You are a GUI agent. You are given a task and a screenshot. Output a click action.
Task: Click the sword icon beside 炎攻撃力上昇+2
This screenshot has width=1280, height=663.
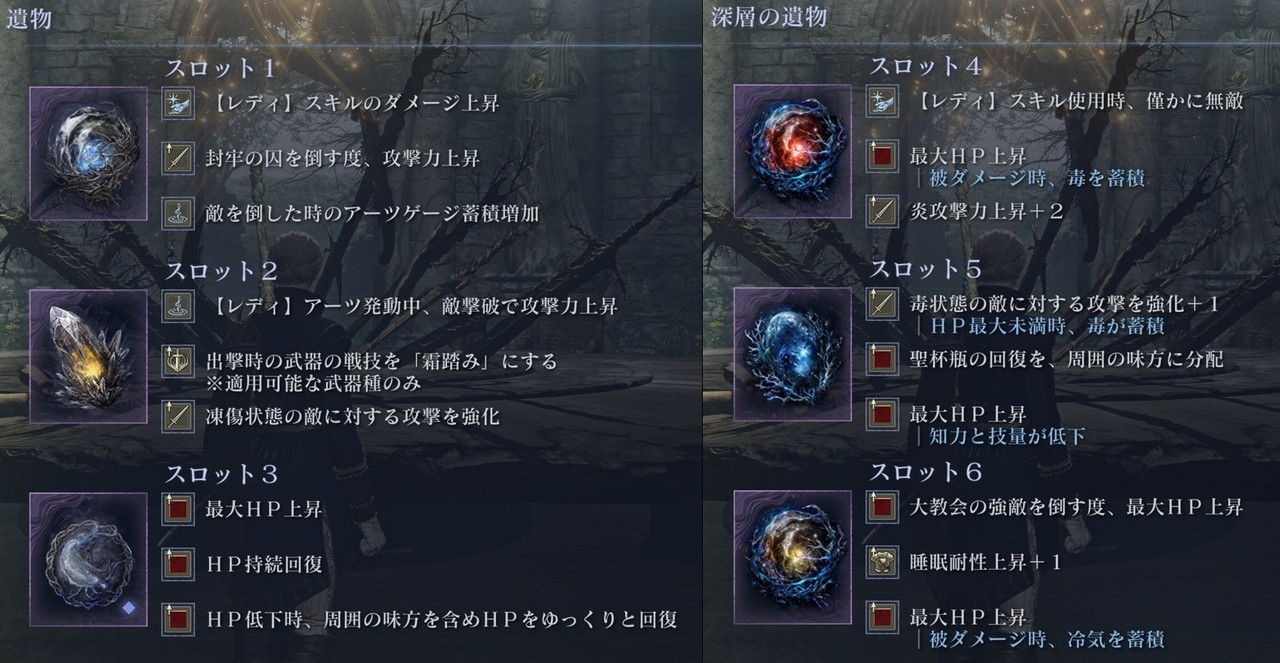(881, 211)
